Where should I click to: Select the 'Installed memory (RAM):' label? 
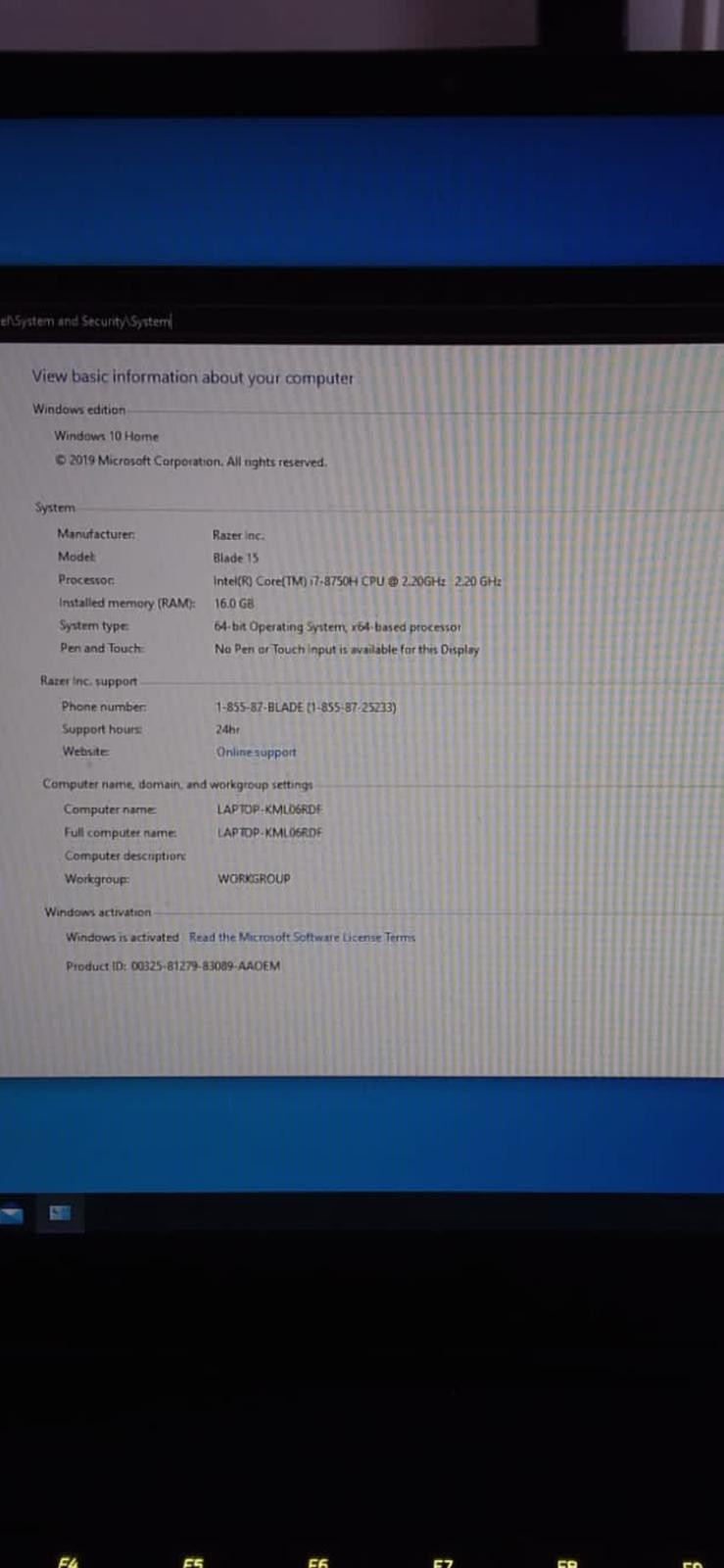coord(126,604)
